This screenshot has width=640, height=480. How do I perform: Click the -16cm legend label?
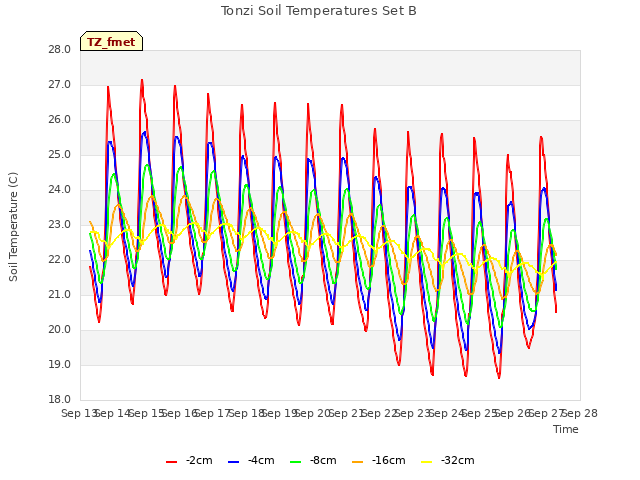(389, 460)
